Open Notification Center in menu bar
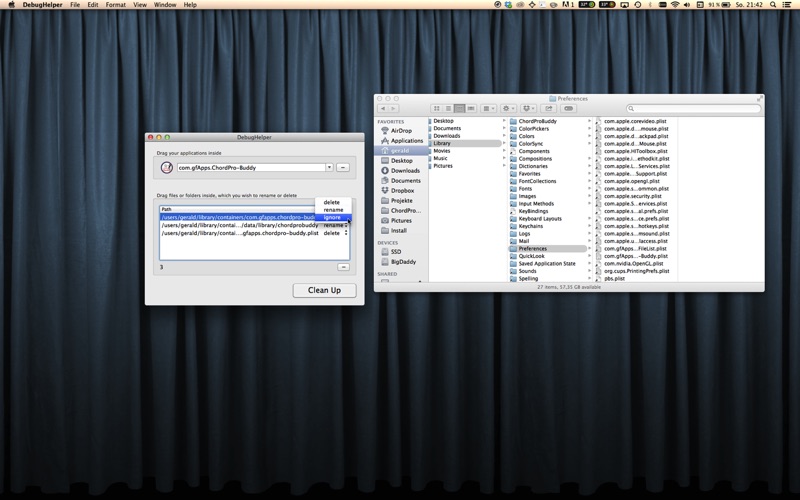The width and height of the screenshot is (800, 500). click(x=788, y=5)
